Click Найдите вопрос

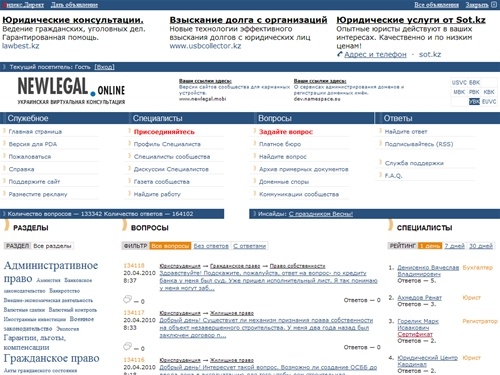[282, 157]
